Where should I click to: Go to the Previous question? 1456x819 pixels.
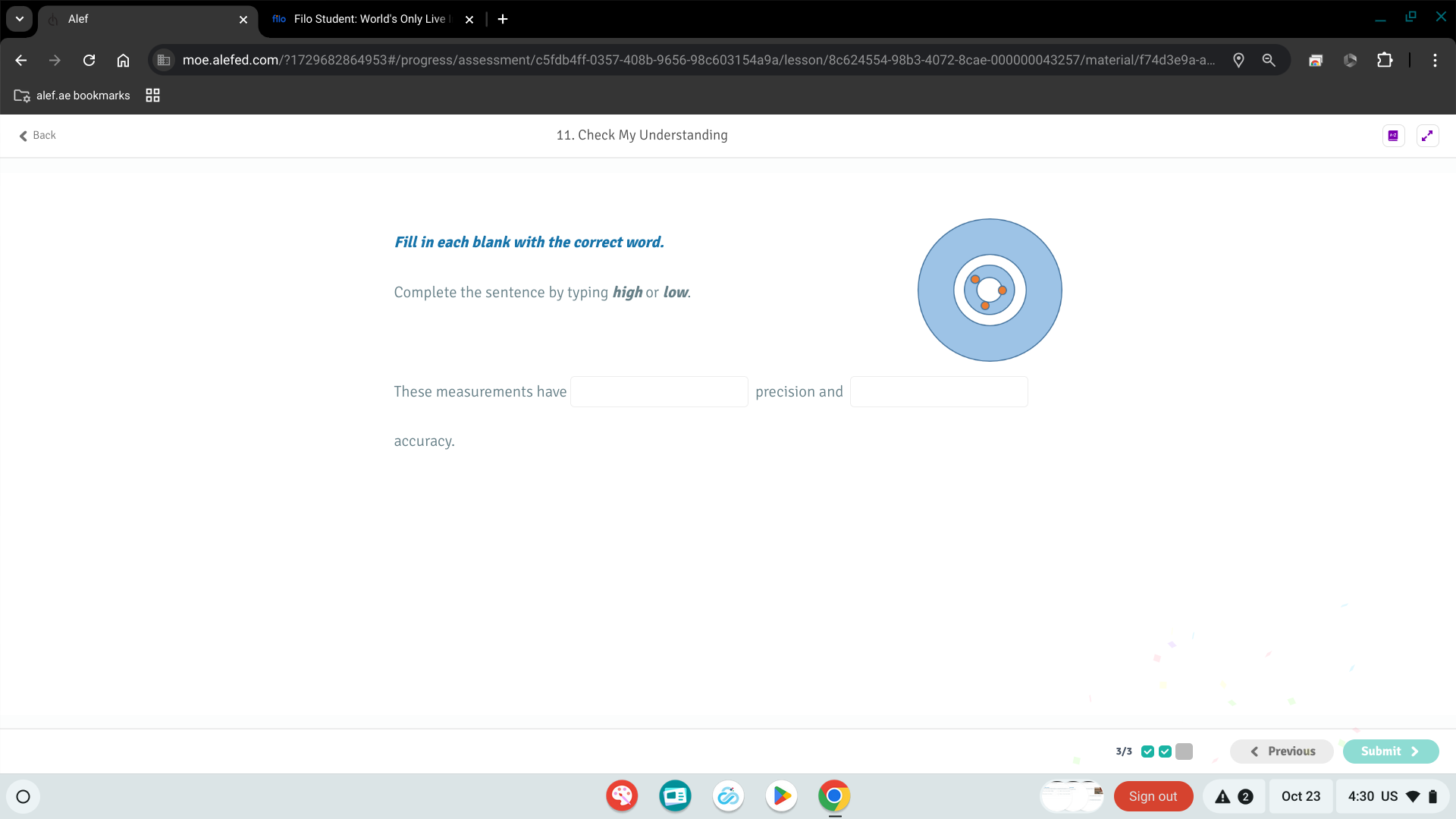coord(1282,752)
